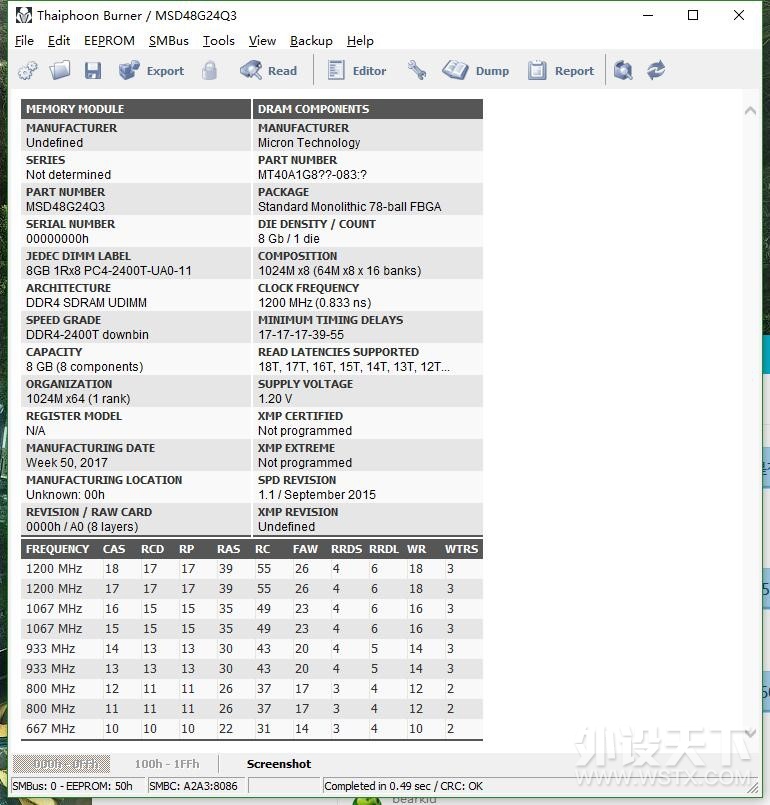Open the EEPROM menu
The width and height of the screenshot is (770, 805).
109,41
